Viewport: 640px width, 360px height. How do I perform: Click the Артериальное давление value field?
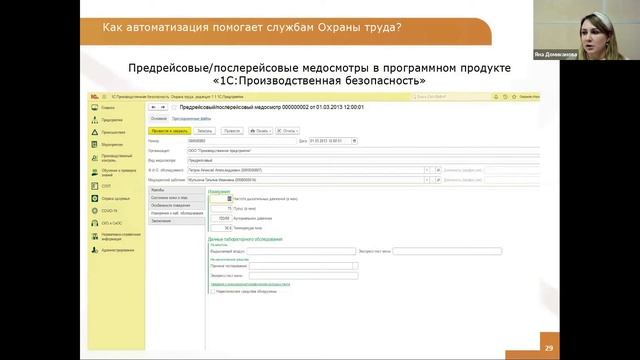point(221,218)
